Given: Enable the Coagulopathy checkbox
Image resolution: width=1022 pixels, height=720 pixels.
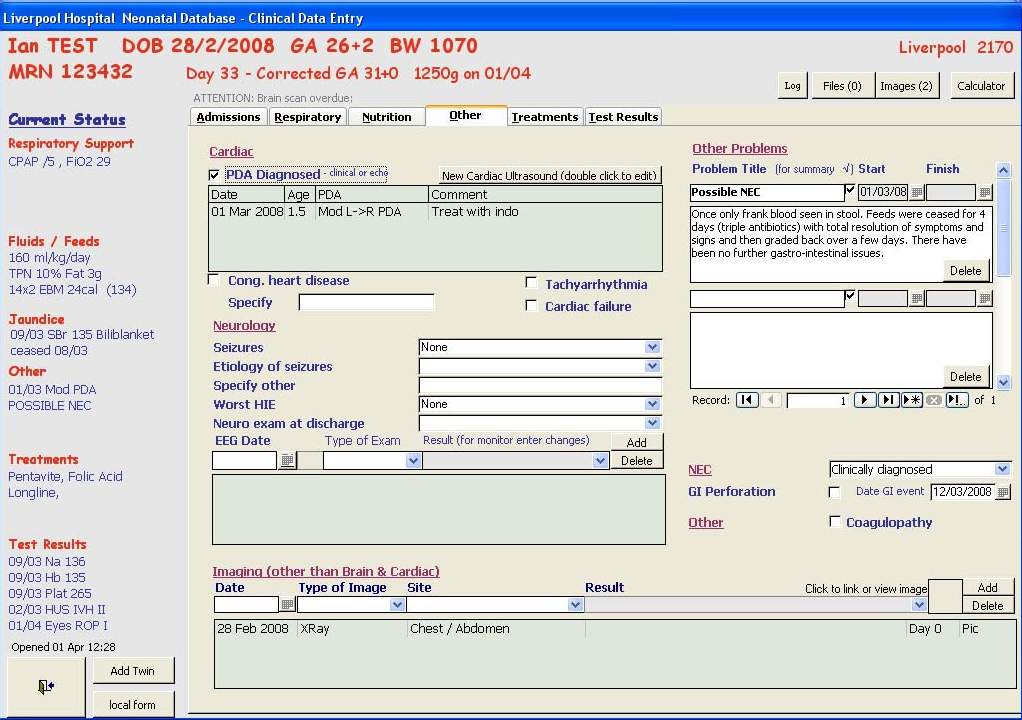Looking at the screenshot, I should 835,522.
